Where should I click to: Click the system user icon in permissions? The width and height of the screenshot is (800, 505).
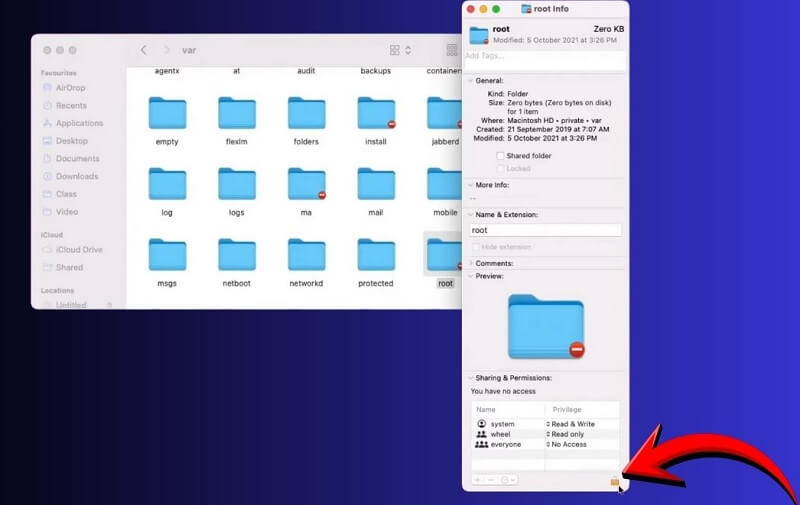coord(481,424)
